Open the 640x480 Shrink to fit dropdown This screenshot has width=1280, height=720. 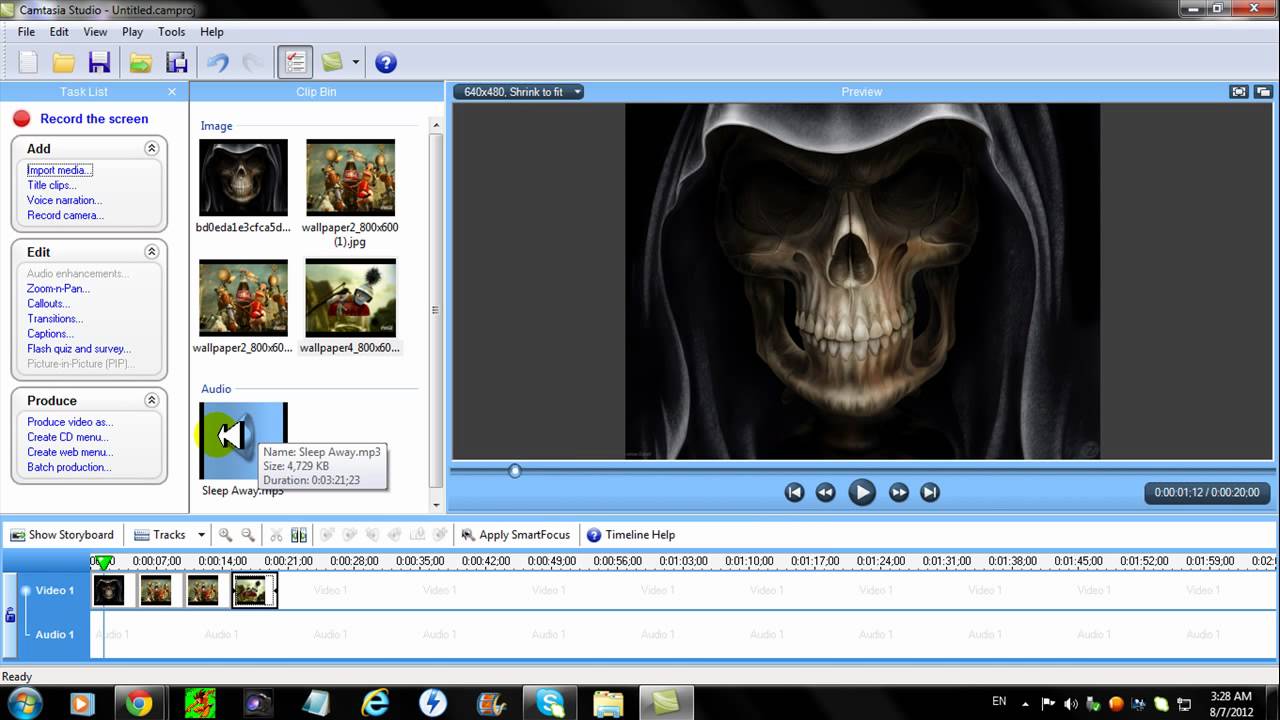click(x=519, y=92)
